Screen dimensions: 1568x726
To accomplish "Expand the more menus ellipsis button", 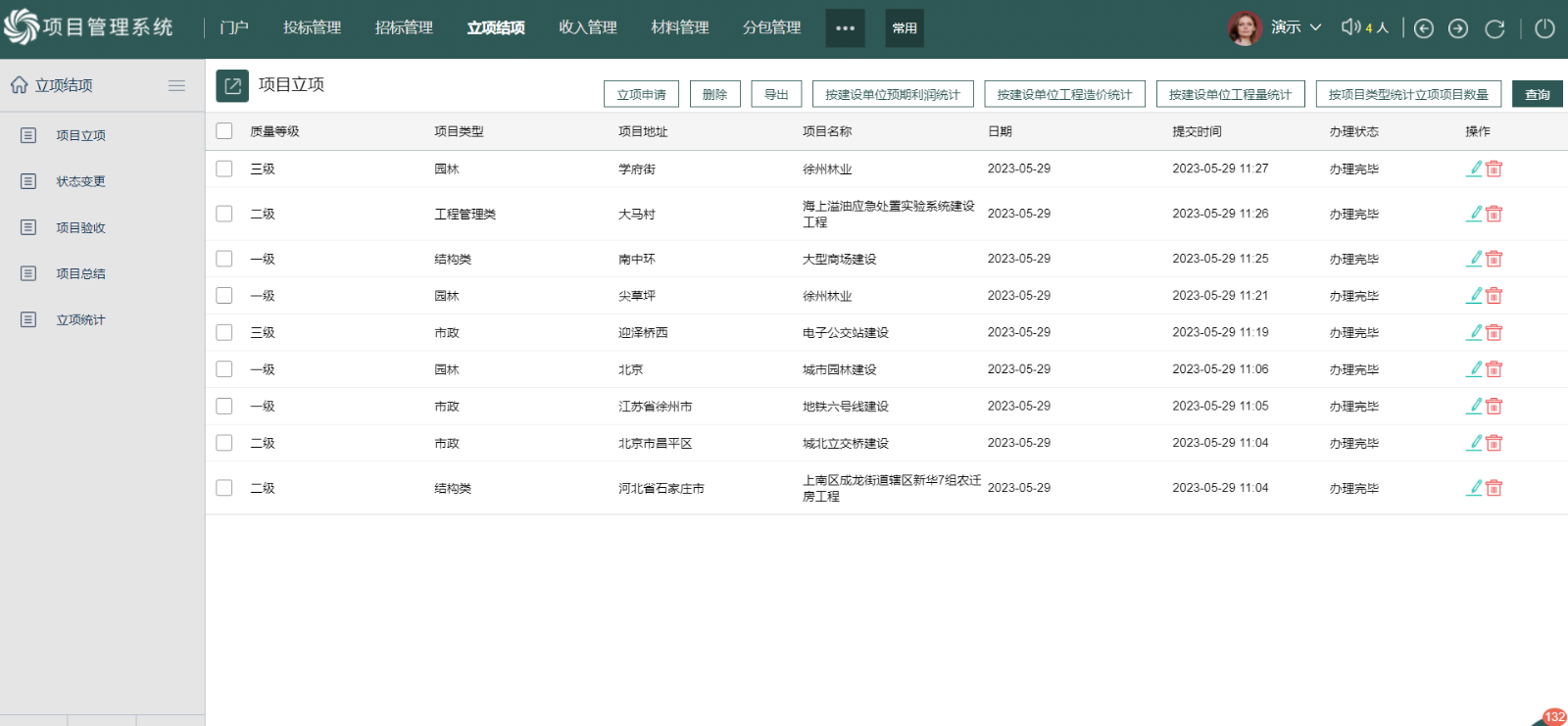I will (845, 28).
